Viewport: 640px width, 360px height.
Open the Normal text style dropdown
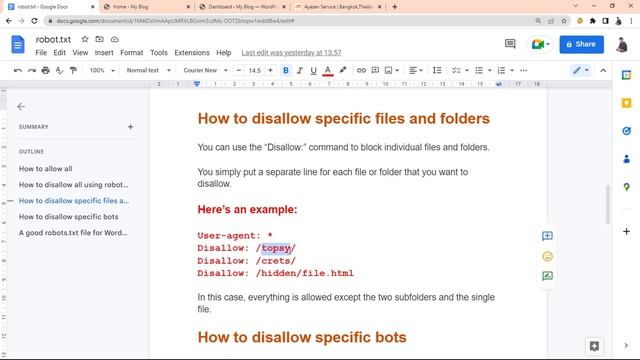coord(148,71)
